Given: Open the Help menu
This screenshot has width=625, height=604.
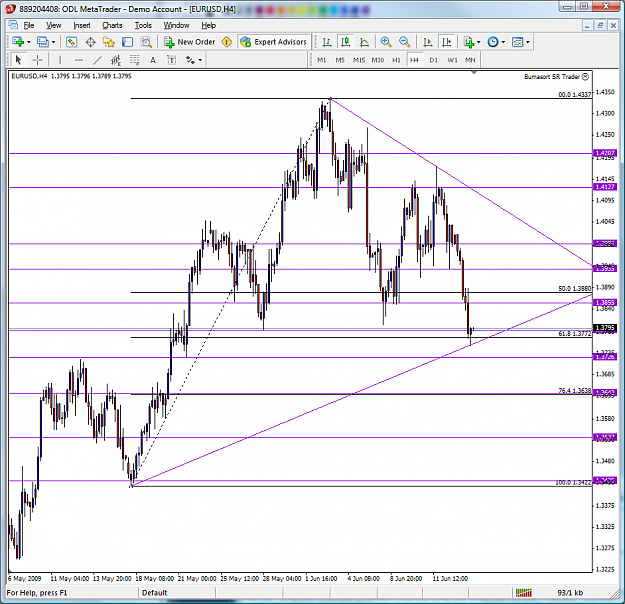Looking at the screenshot, I should pos(208,26).
